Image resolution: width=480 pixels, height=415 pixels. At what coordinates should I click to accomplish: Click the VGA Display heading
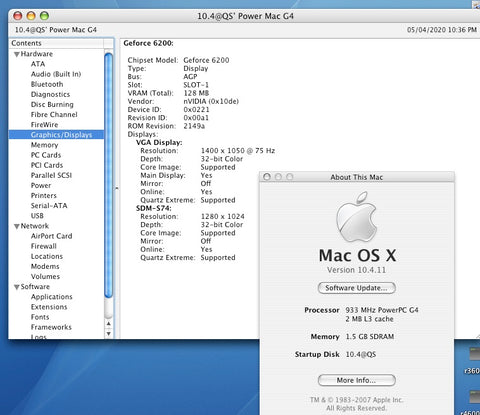[159, 143]
